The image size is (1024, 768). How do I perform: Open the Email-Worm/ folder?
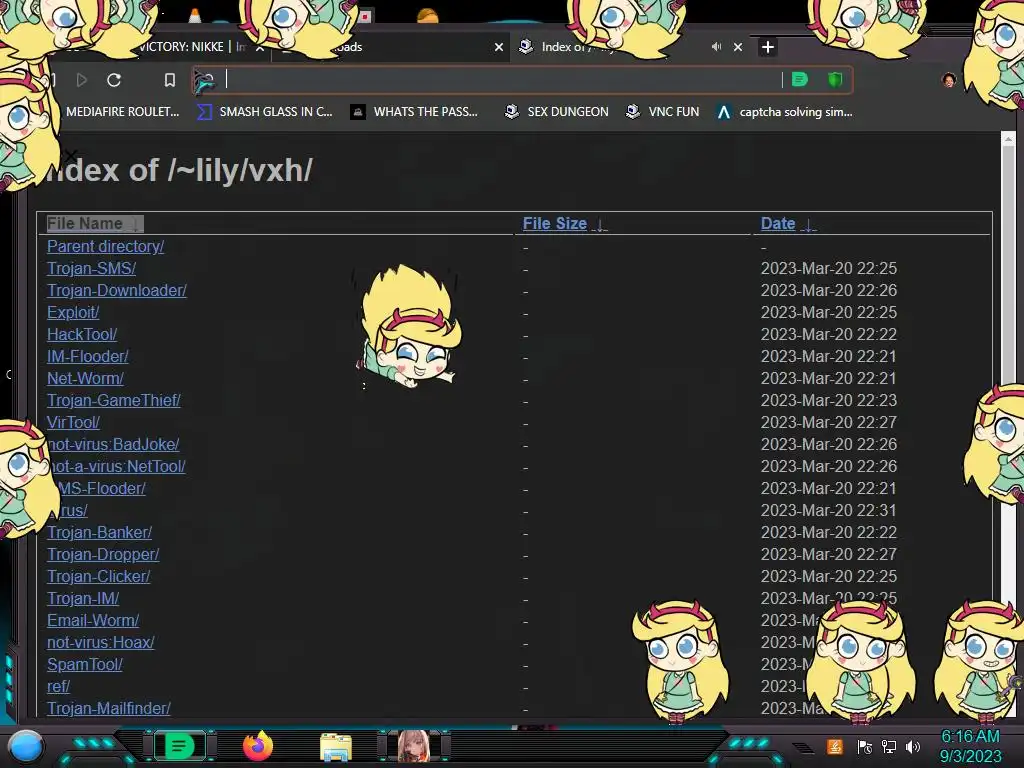click(x=93, y=620)
